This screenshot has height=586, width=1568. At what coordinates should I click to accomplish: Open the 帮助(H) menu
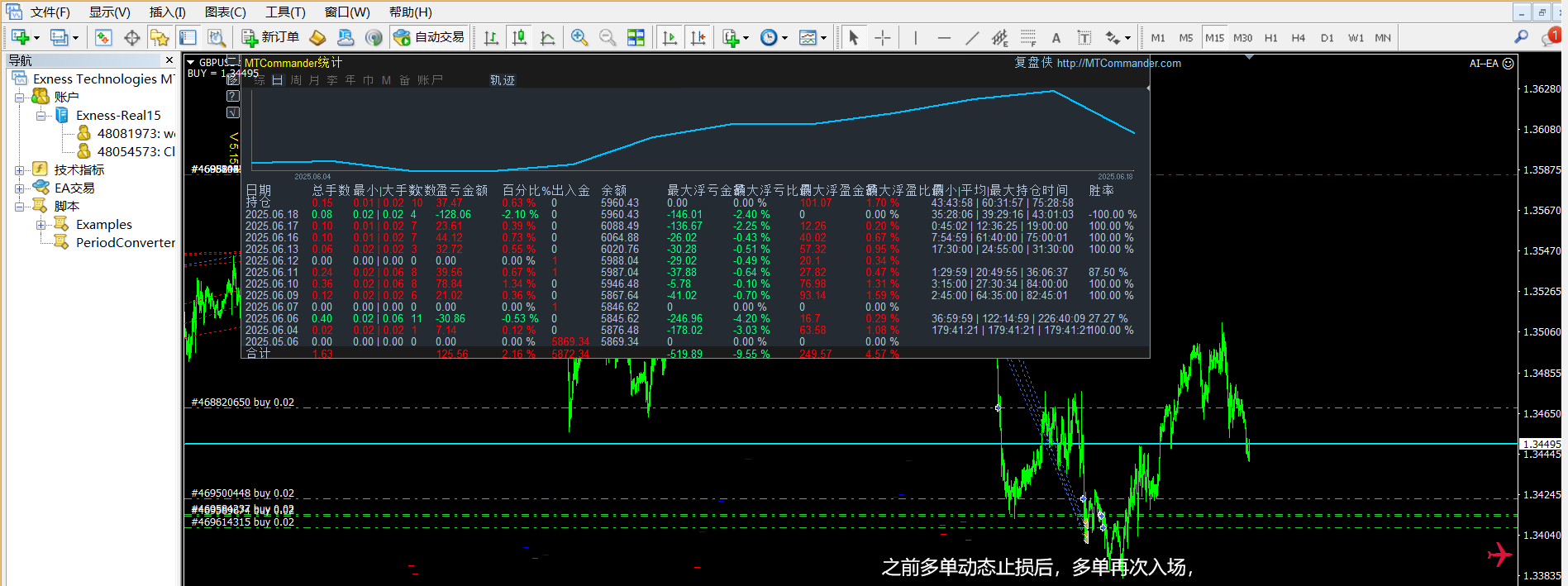[x=411, y=12]
